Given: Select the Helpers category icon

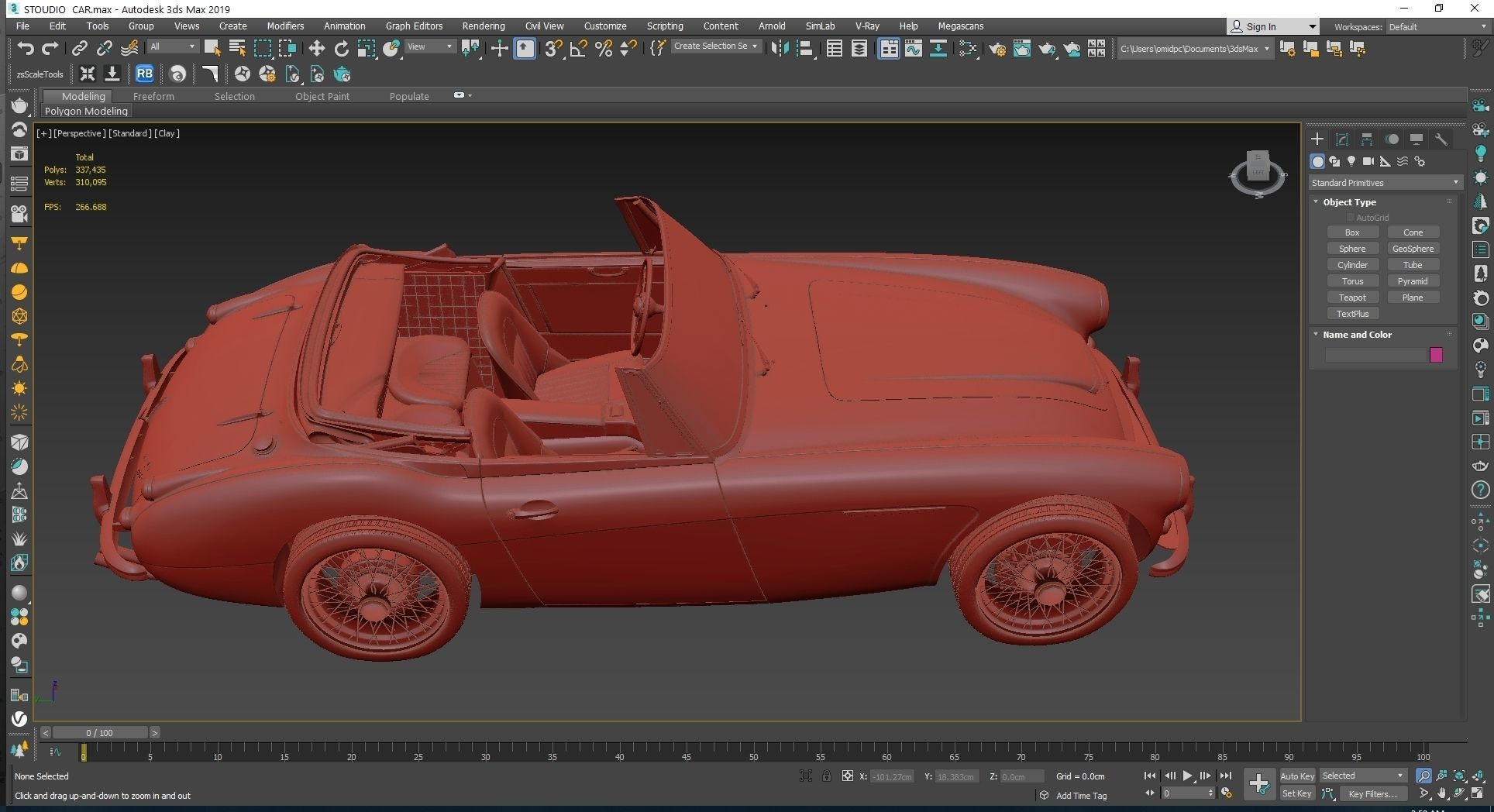Looking at the screenshot, I should click(x=1386, y=161).
